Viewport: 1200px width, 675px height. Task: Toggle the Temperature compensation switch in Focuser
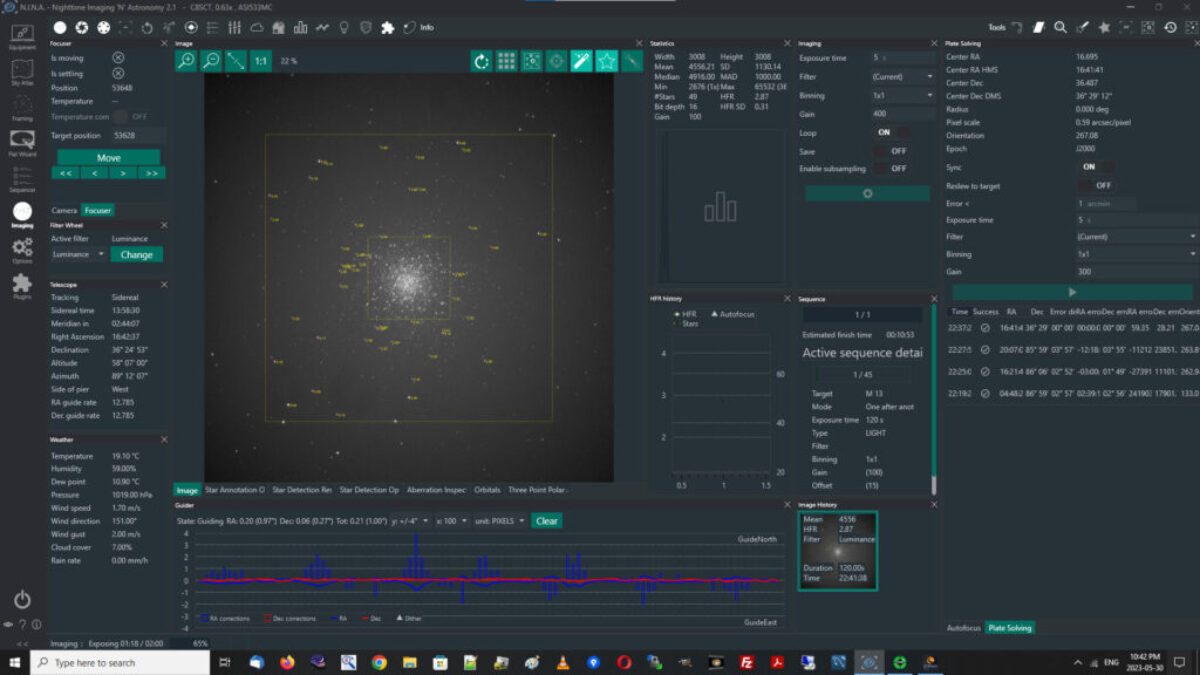click(130, 116)
